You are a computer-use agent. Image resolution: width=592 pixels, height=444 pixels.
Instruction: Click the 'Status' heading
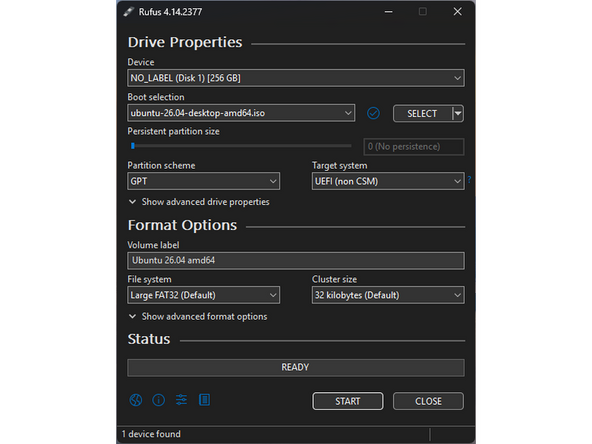[x=149, y=339]
